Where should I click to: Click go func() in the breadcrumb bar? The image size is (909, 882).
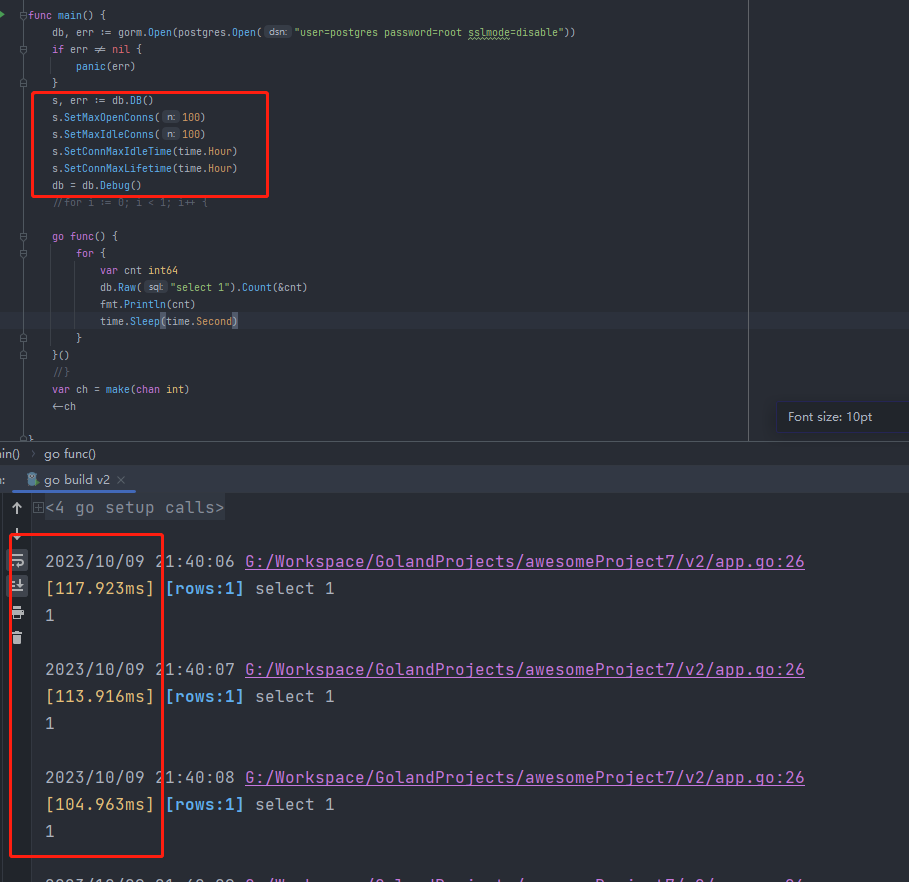point(70,454)
